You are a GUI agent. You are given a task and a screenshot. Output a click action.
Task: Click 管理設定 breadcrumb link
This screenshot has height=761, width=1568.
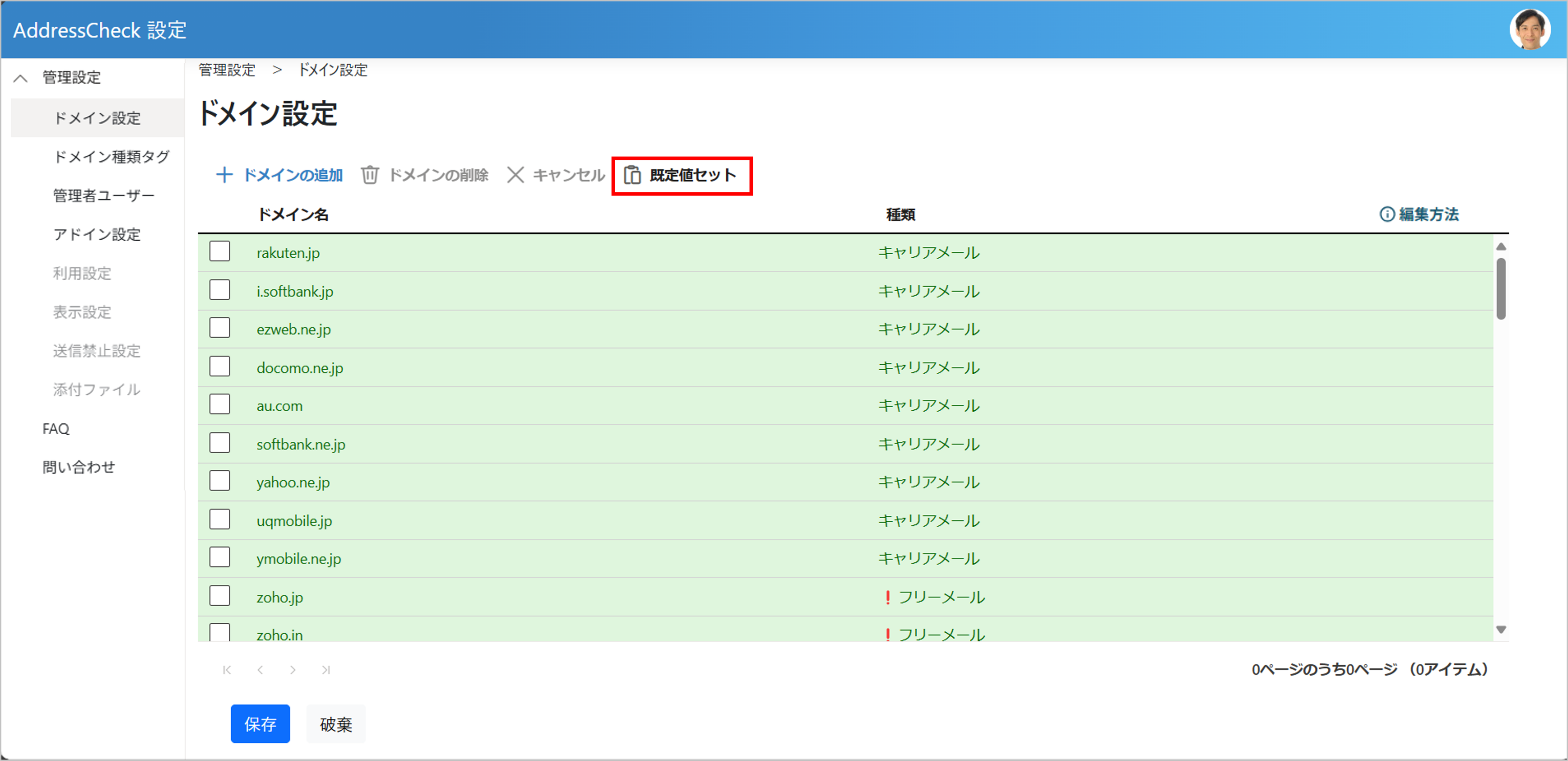pyautogui.click(x=227, y=70)
